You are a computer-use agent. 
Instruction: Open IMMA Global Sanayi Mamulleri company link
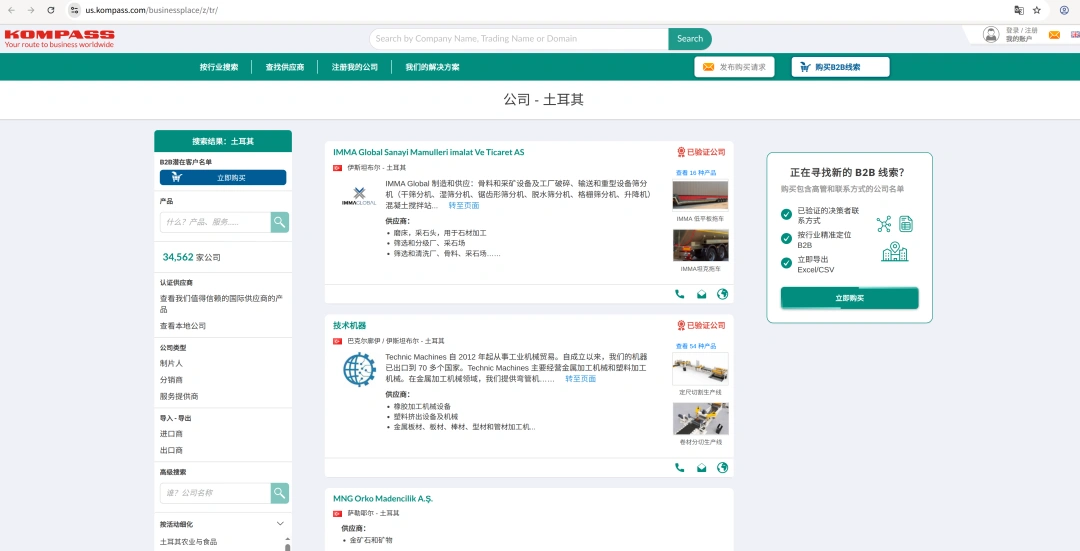tap(428, 152)
